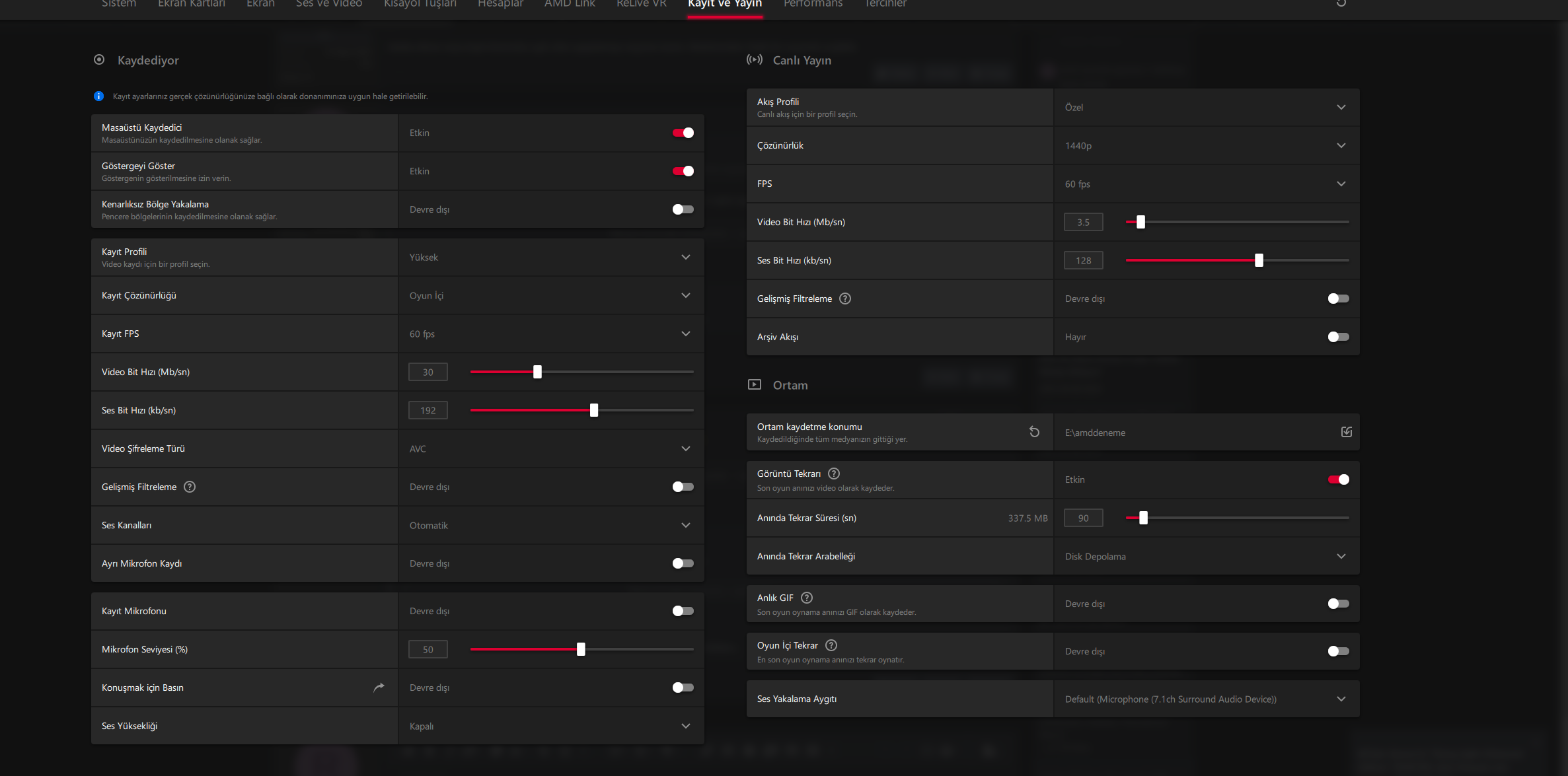Turn on the Arşiv Akışı switch
The image size is (1568, 776).
1338,337
